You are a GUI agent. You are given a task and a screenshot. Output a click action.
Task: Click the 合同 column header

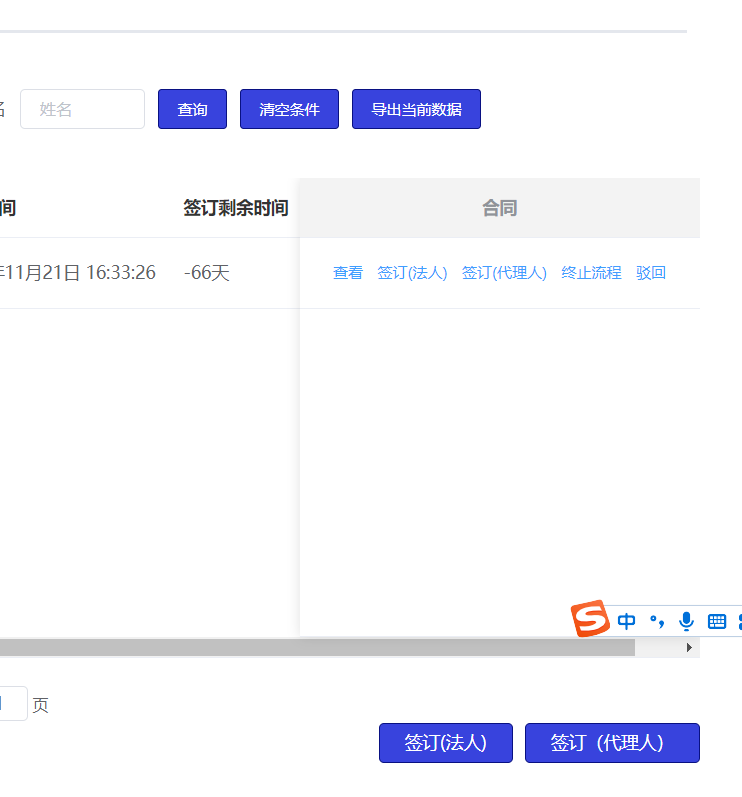pyautogui.click(x=499, y=208)
